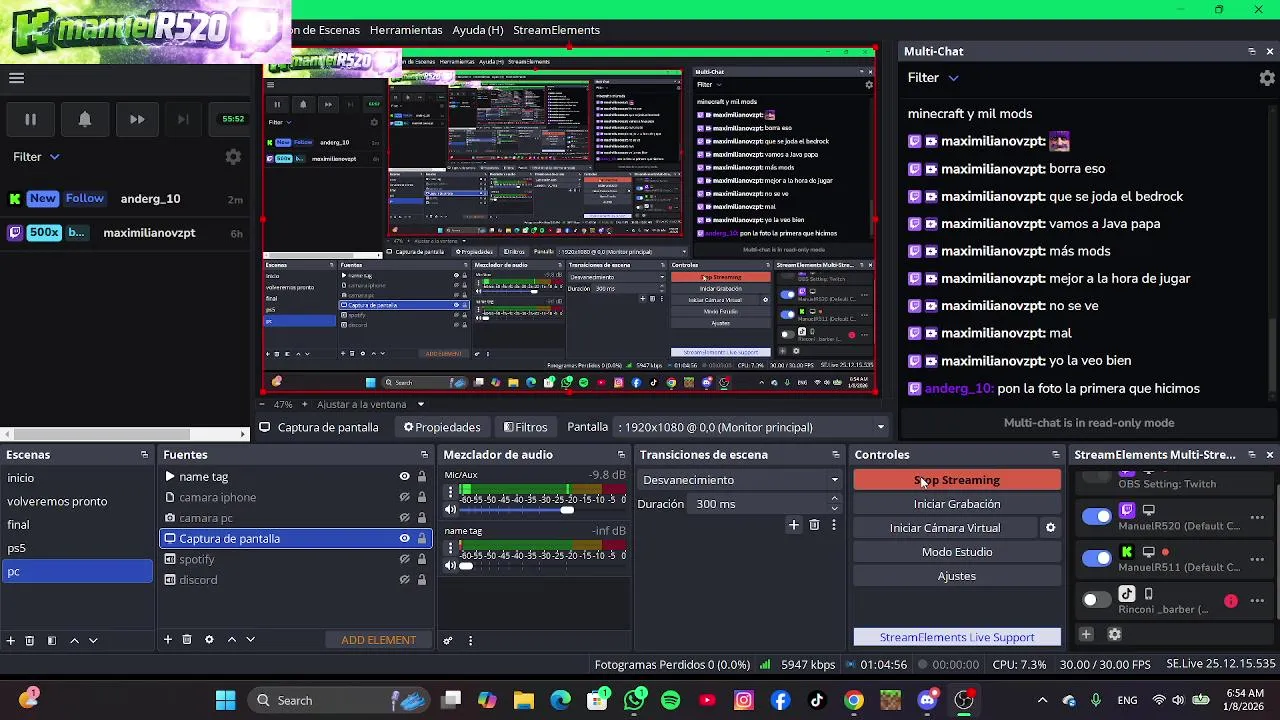Image resolution: width=1280 pixels, height=720 pixels.
Task: Mute name tag audio speaker icon
Action: click(450, 566)
